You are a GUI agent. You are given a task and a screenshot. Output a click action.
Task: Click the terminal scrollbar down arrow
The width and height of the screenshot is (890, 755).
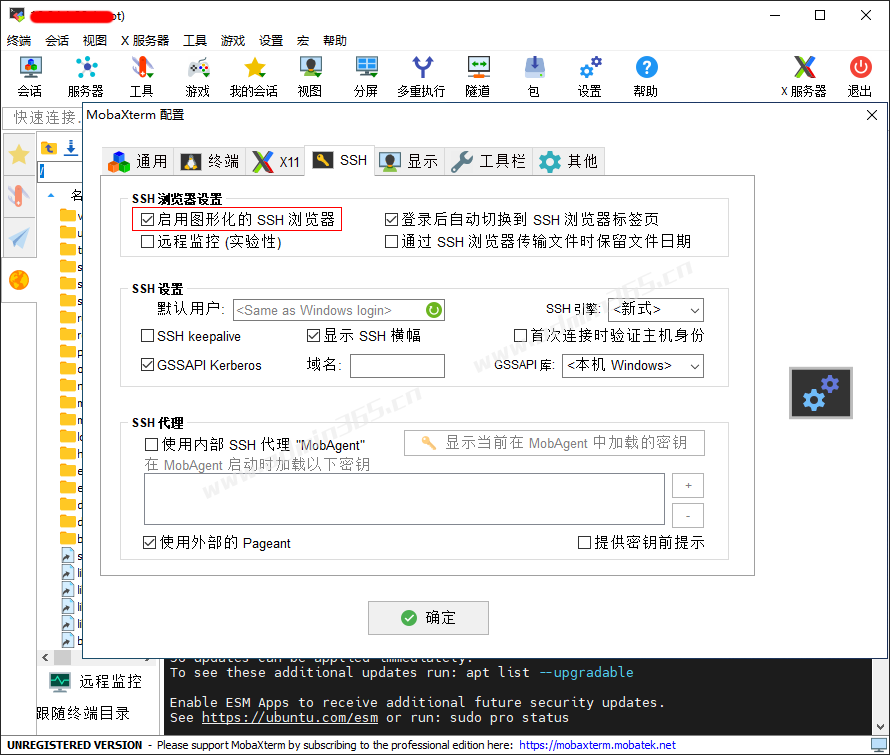pos(880,727)
